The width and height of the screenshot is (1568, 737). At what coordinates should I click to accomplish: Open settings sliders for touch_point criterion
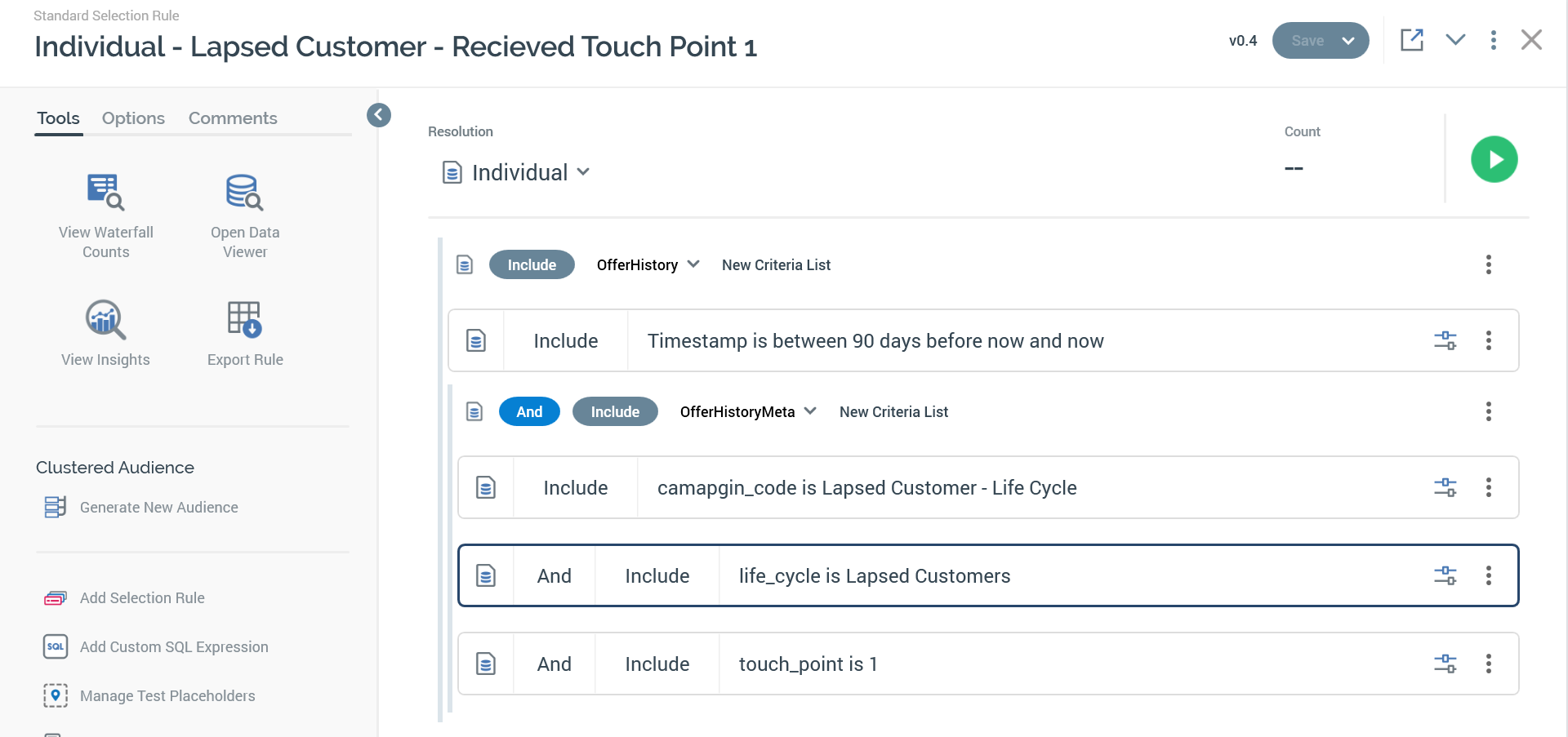[x=1445, y=664]
